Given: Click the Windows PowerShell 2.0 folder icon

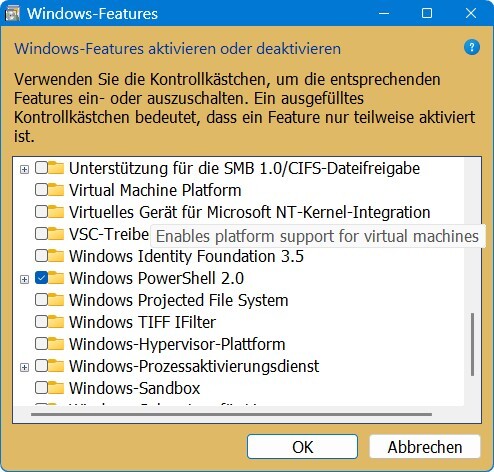Looking at the screenshot, I should coord(56,278).
